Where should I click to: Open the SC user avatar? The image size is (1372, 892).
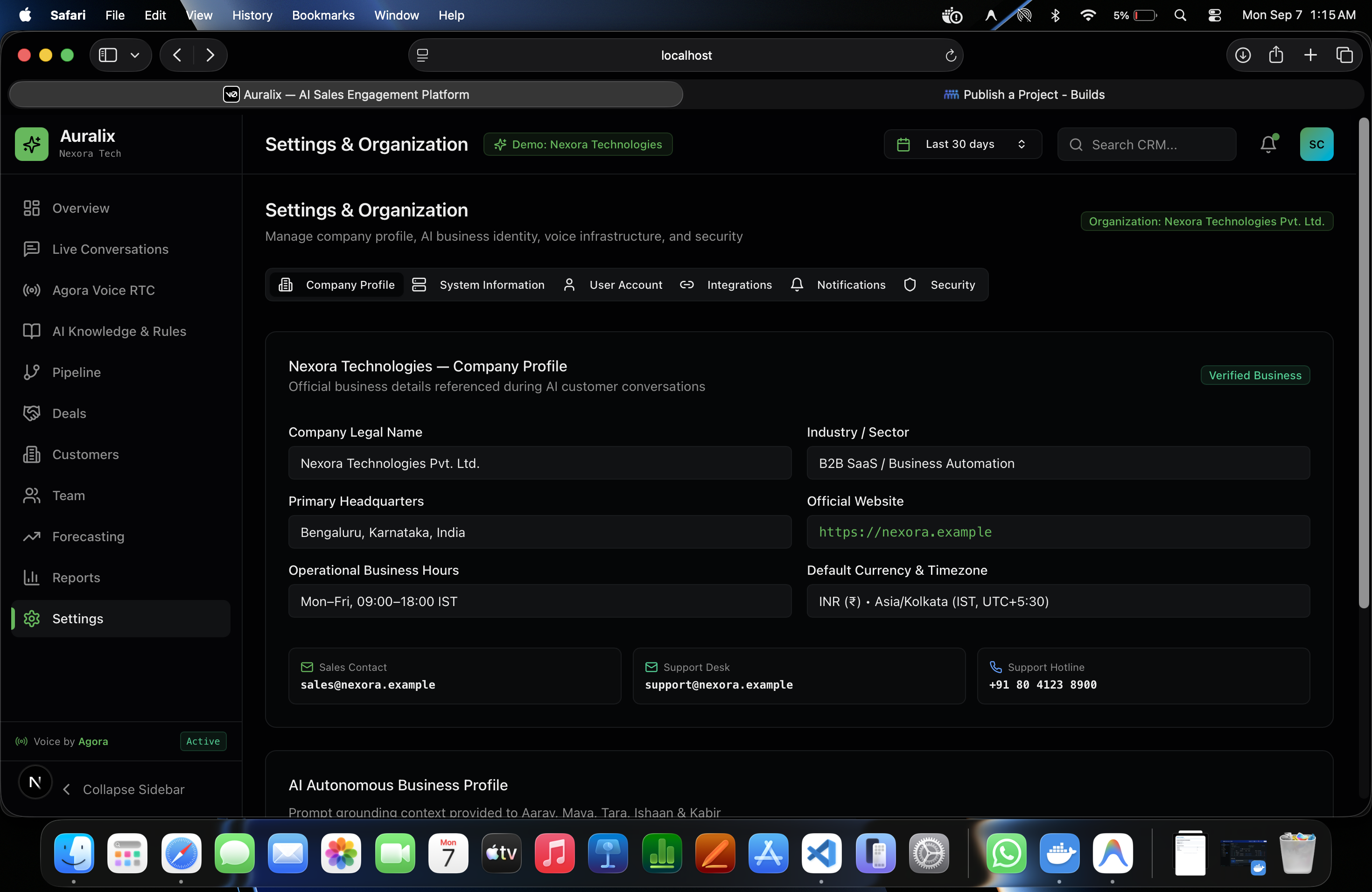pos(1316,144)
